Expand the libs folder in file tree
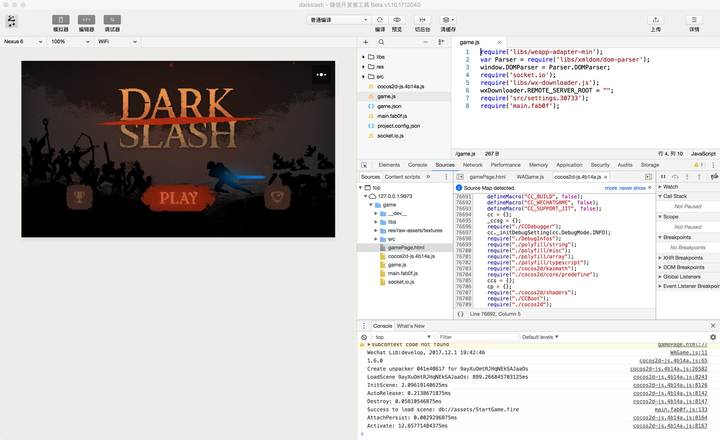Viewport: 720px width, 440px height. [x=363, y=57]
